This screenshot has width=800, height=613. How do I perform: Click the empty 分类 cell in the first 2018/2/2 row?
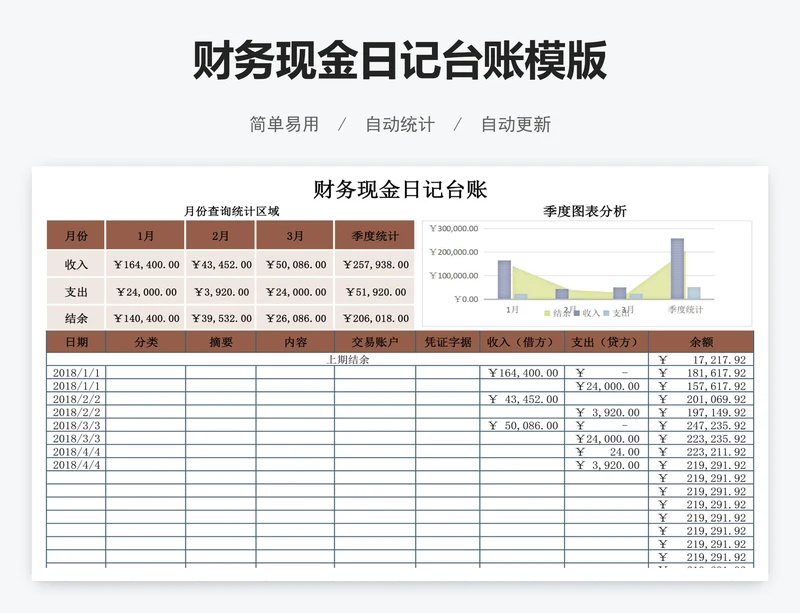[x=145, y=399]
